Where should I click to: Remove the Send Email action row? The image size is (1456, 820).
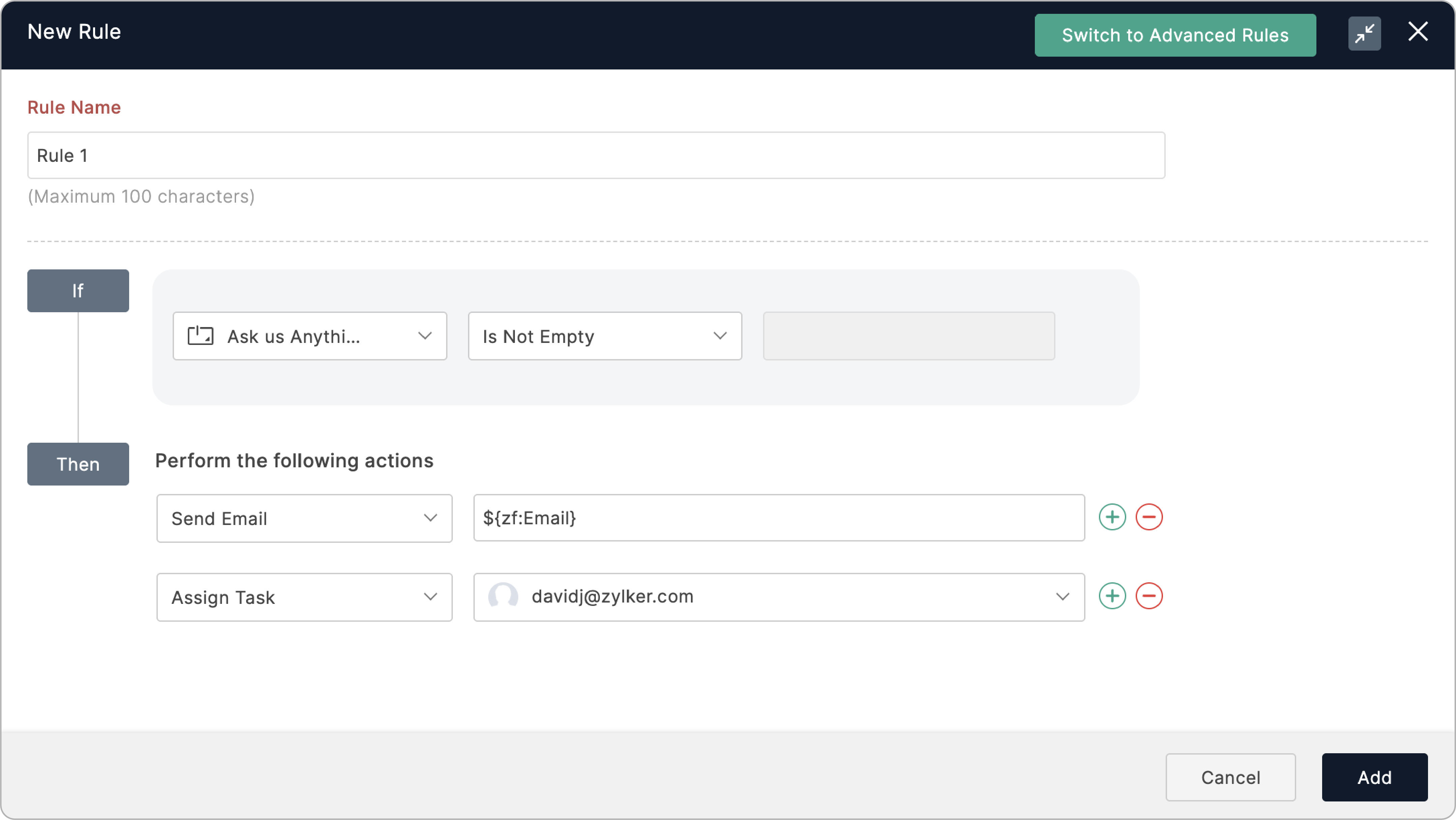[x=1148, y=517]
